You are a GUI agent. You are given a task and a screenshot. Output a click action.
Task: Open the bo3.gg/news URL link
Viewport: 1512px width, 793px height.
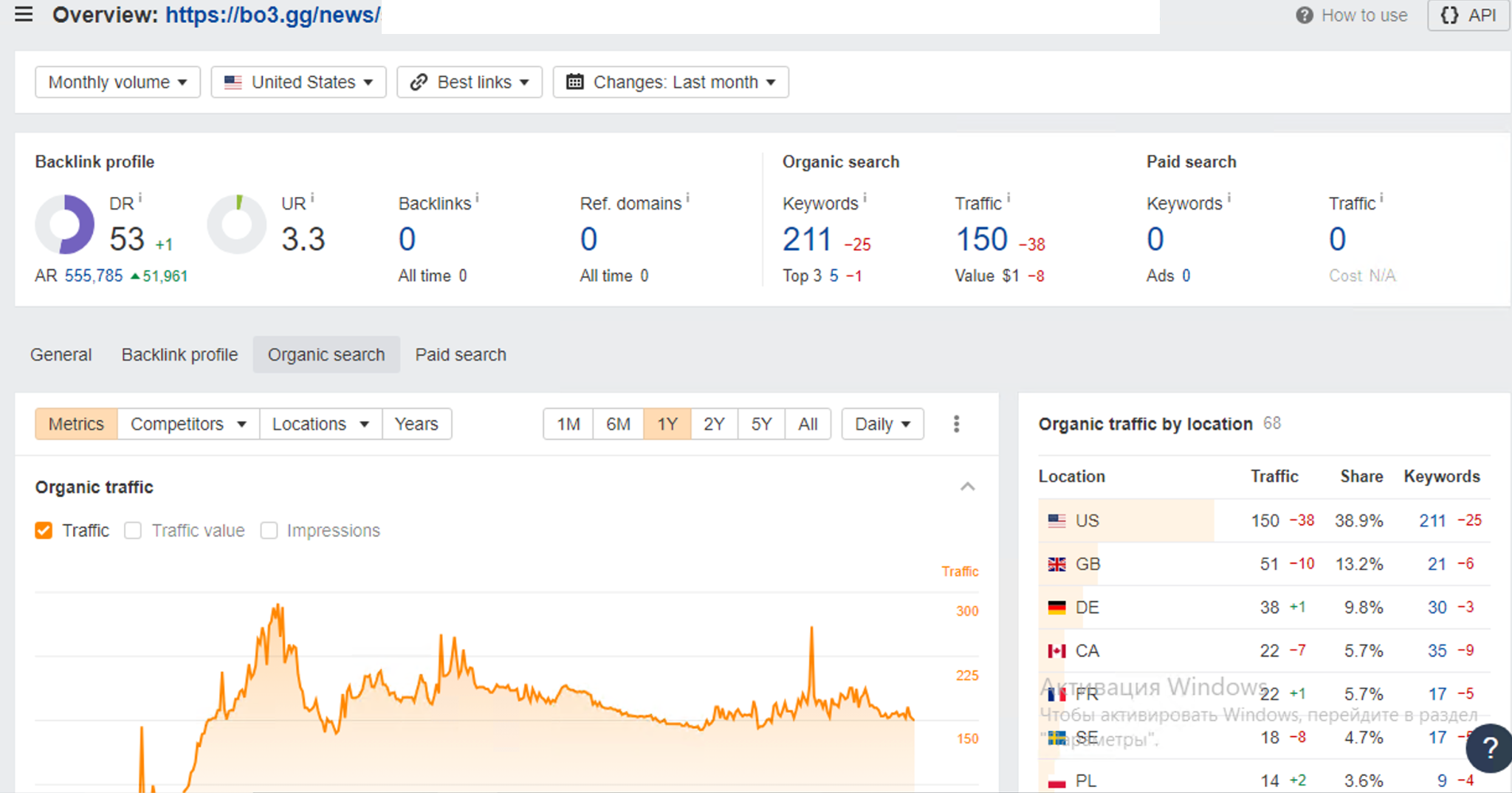coord(272,15)
